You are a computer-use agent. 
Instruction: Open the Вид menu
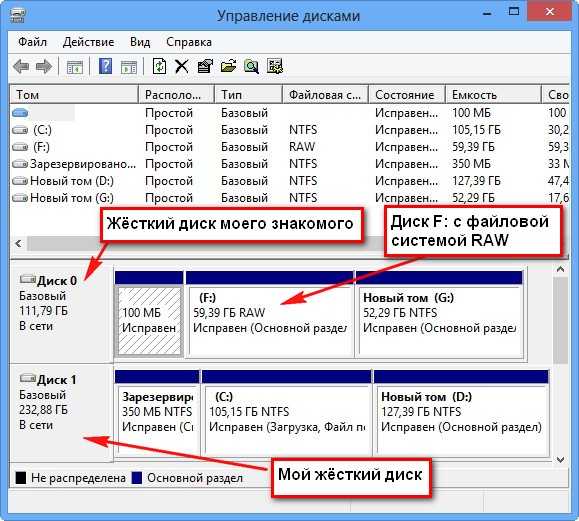click(x=140, y=42)
